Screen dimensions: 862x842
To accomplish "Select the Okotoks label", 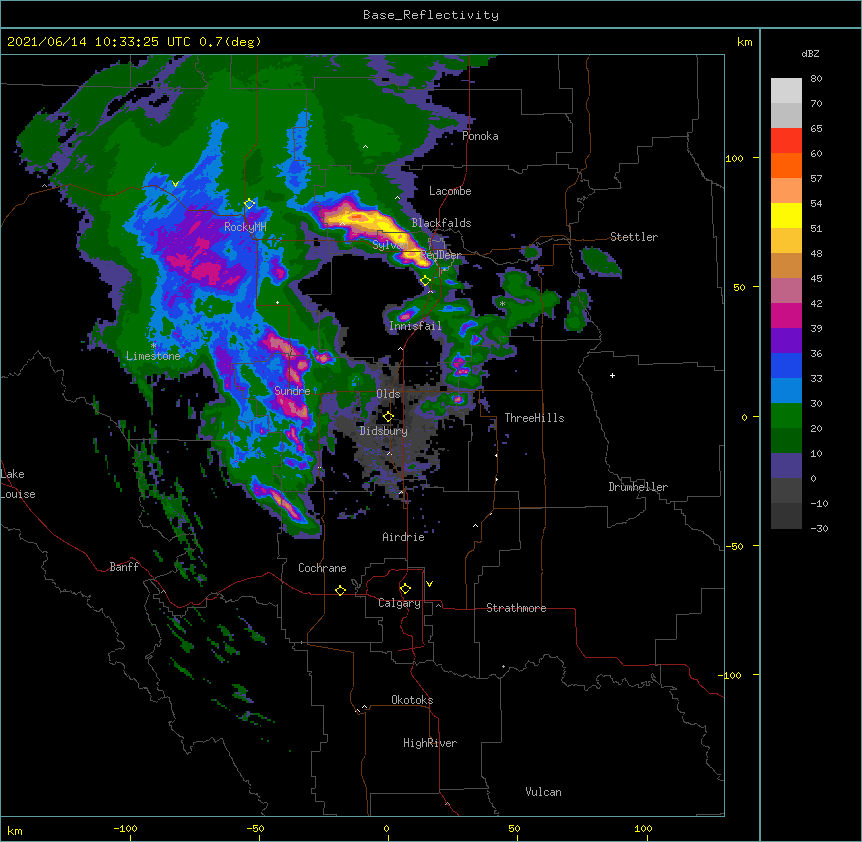I will coord(412,700).
